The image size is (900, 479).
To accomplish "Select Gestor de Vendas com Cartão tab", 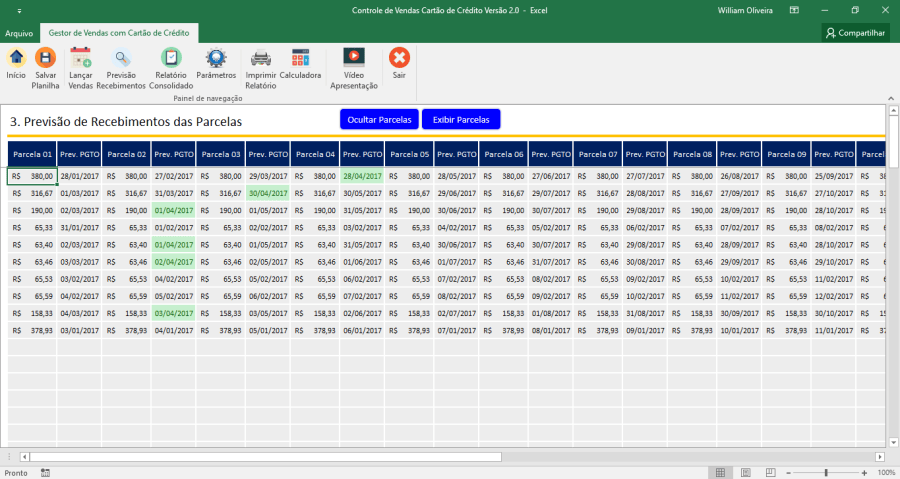I will coord(119,33).
